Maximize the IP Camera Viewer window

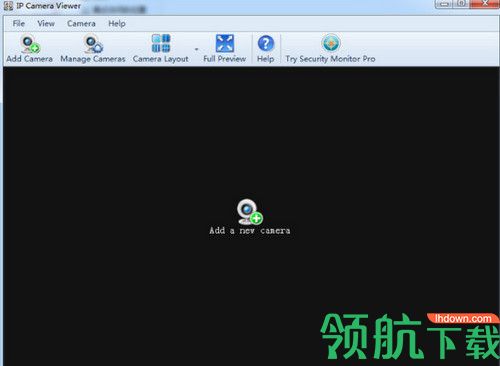[461, 4]
